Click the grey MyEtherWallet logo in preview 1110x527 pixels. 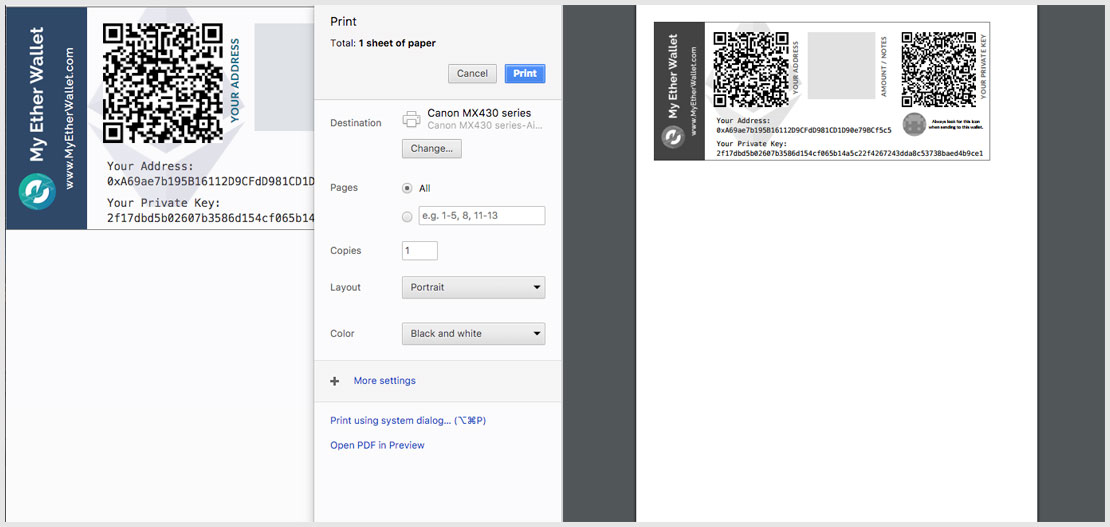(673, 137)
